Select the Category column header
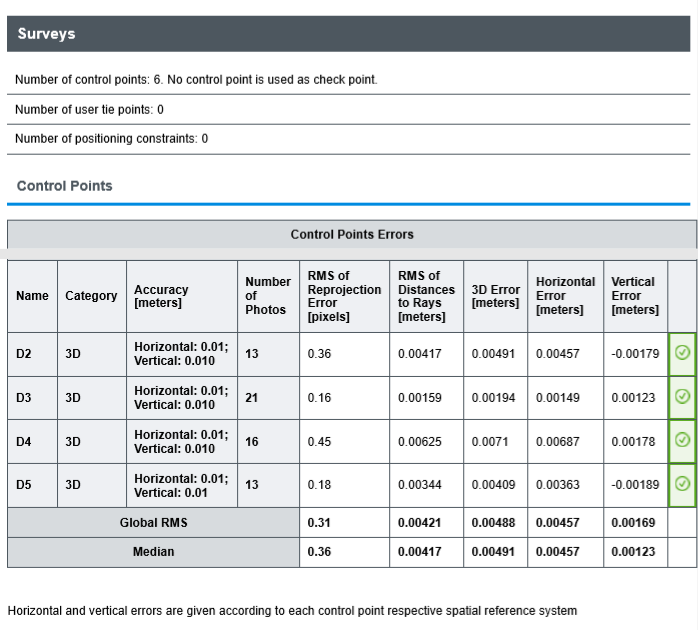 91,296
